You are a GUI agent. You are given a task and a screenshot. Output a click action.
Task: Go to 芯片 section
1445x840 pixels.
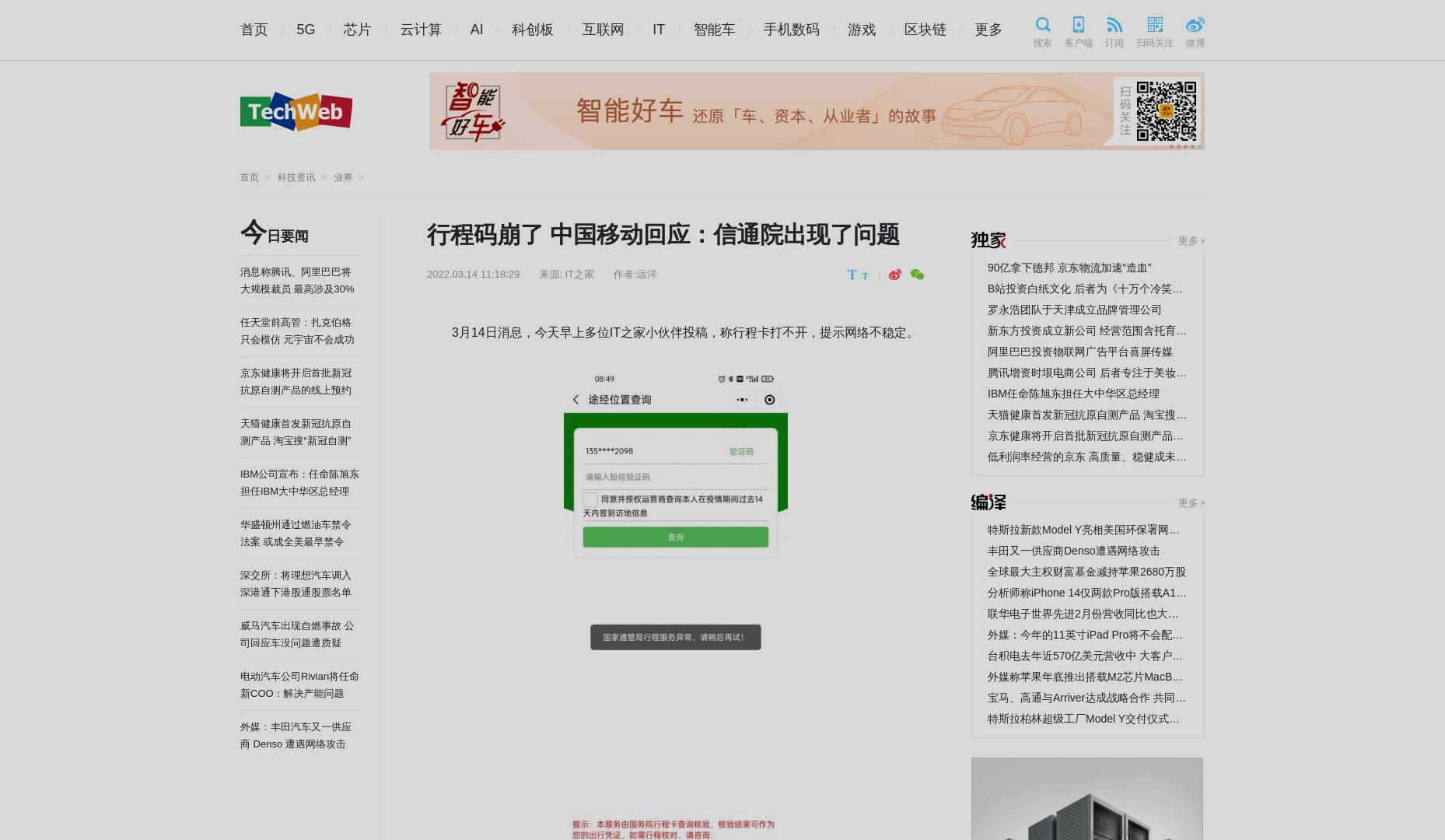358,30
